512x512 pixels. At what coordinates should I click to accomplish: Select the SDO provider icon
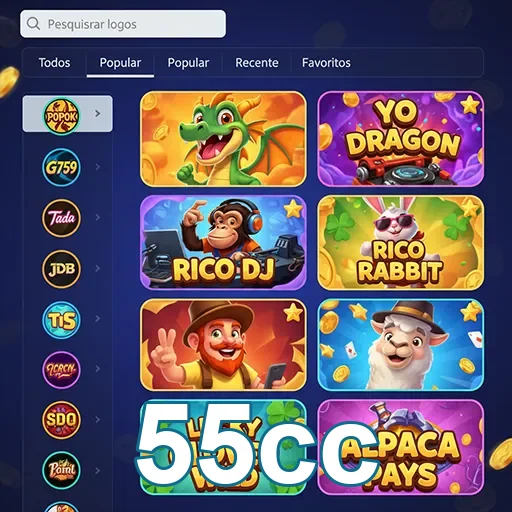click(x=61, y=420)
